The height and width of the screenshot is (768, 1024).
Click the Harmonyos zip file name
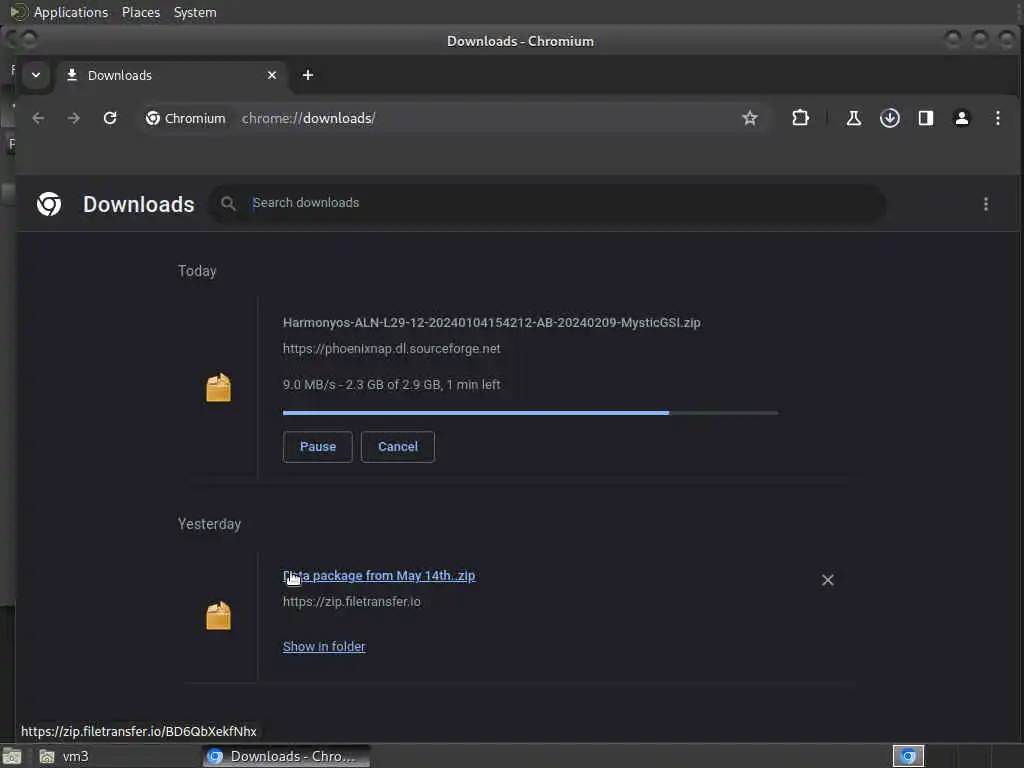[491, 323]
